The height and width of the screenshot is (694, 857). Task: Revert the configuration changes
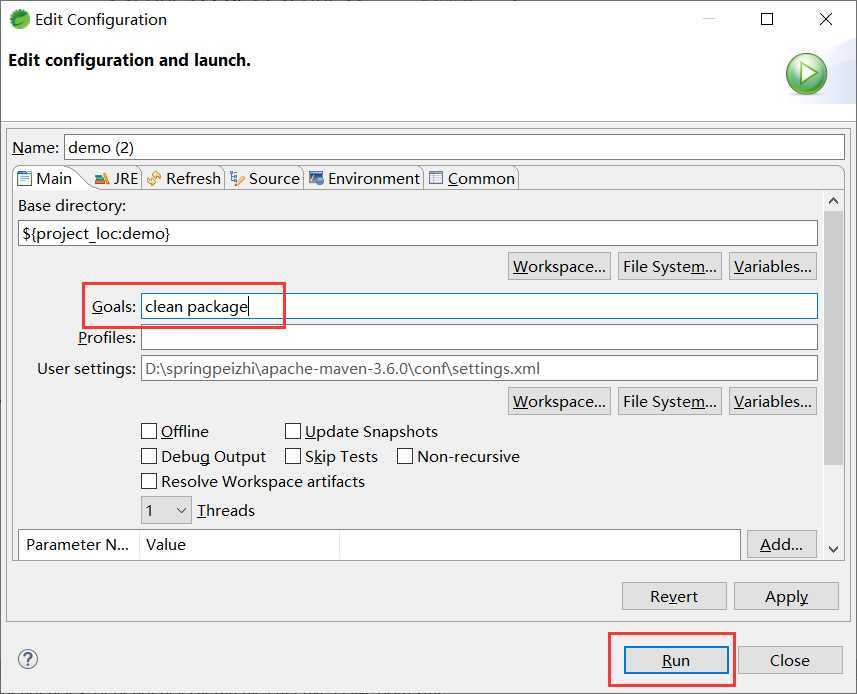pyautogui.click(x=674, y=596)
